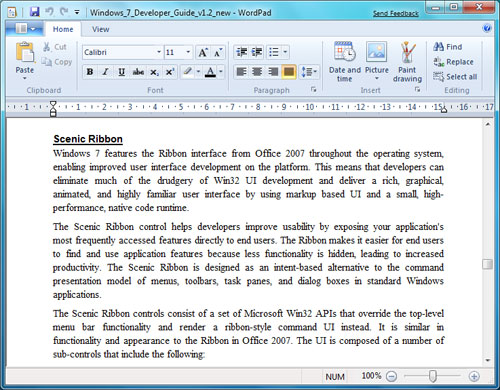Click the Redo icon in quick access toolbar
The width and height of the screenshot is (500, 390).
click(x=64, y=12)
